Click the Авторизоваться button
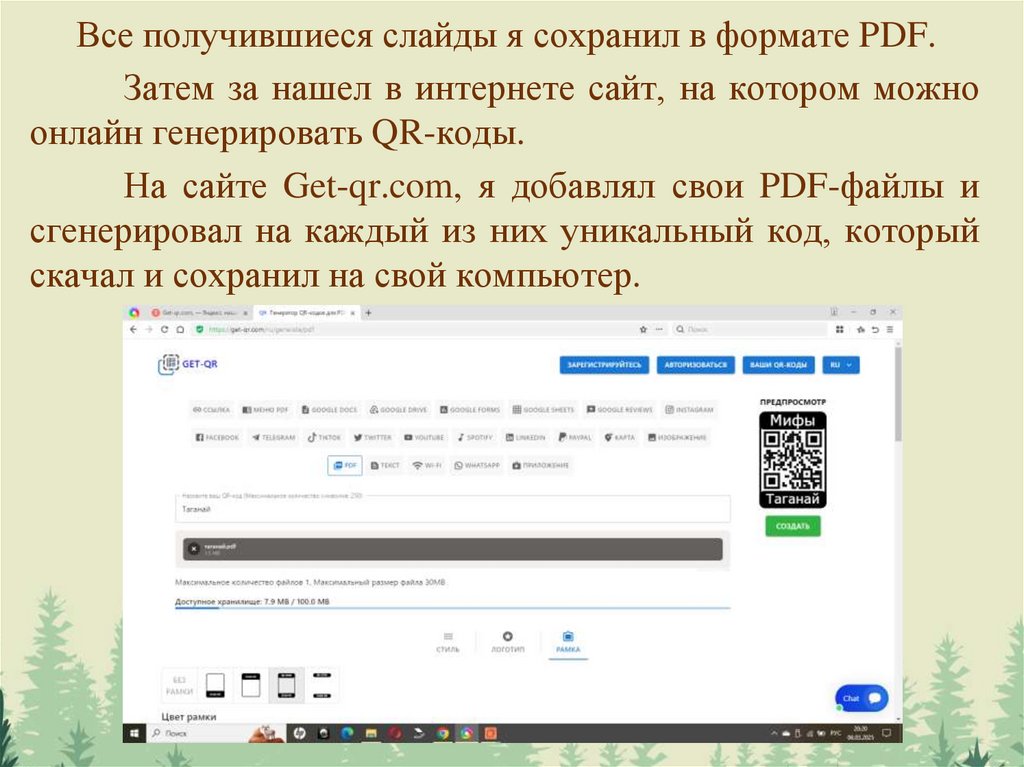Screen dimensions: 1024x767 pos(696,365)
